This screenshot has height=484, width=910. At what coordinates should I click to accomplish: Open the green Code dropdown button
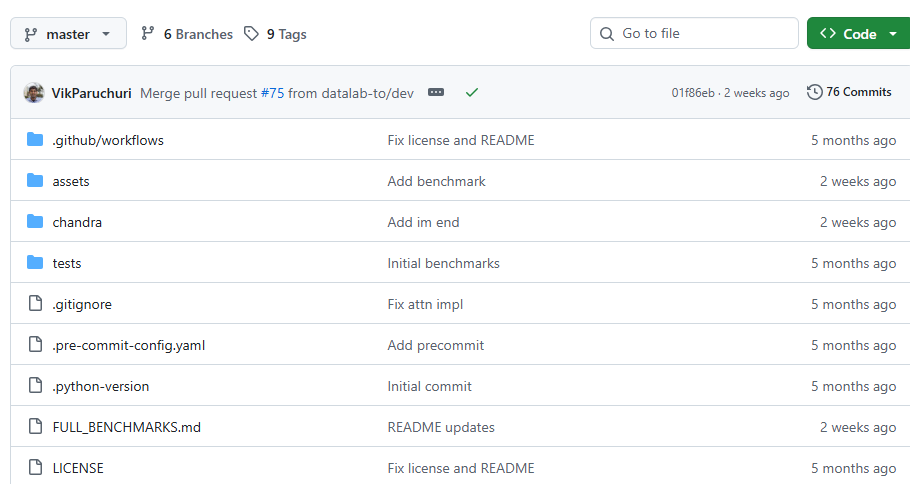pyautogui.click(x=858, y=33)
